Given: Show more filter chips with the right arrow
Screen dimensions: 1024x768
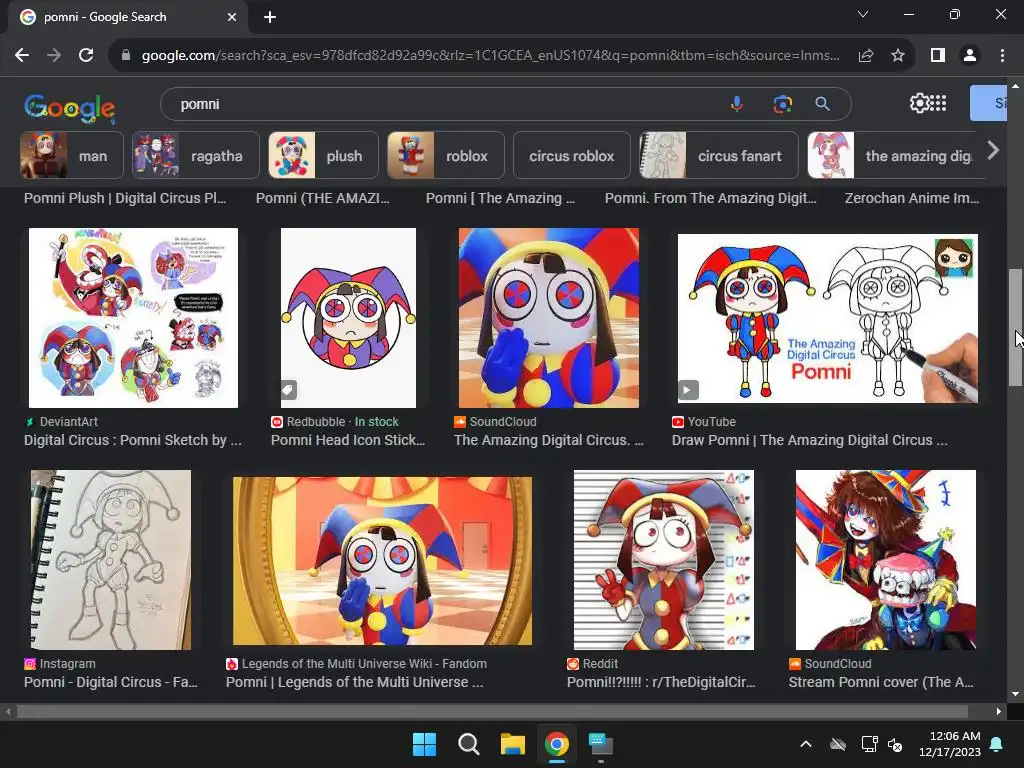Looking at the screenshot, I should (x=993, y=151).
